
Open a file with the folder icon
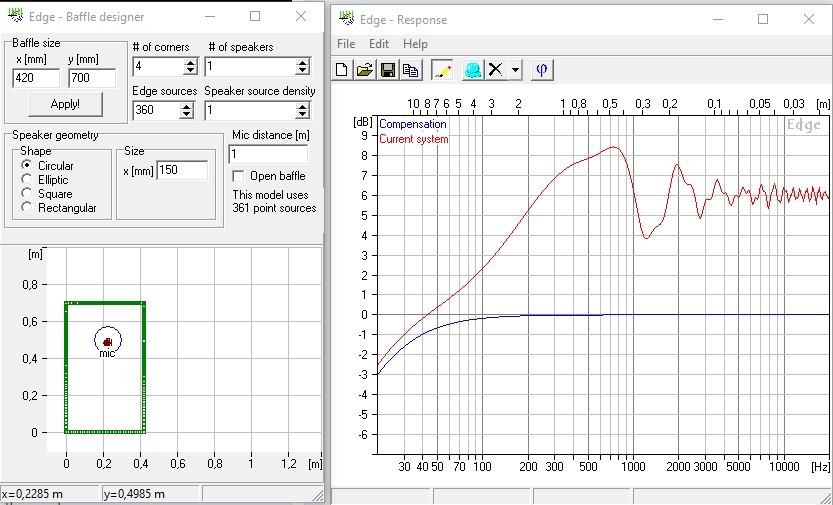[365, 70]
